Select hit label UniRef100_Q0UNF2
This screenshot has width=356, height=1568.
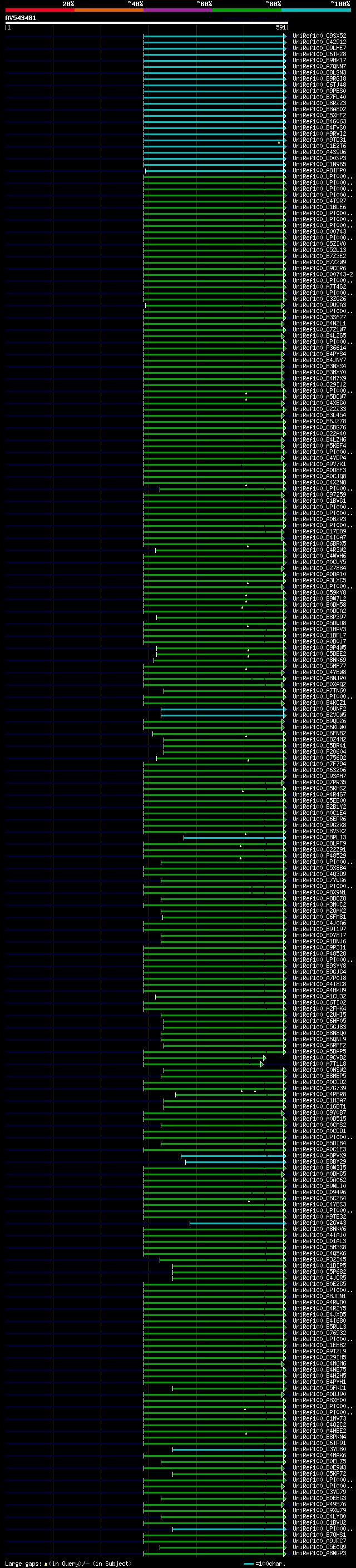[x=319, y=709]
